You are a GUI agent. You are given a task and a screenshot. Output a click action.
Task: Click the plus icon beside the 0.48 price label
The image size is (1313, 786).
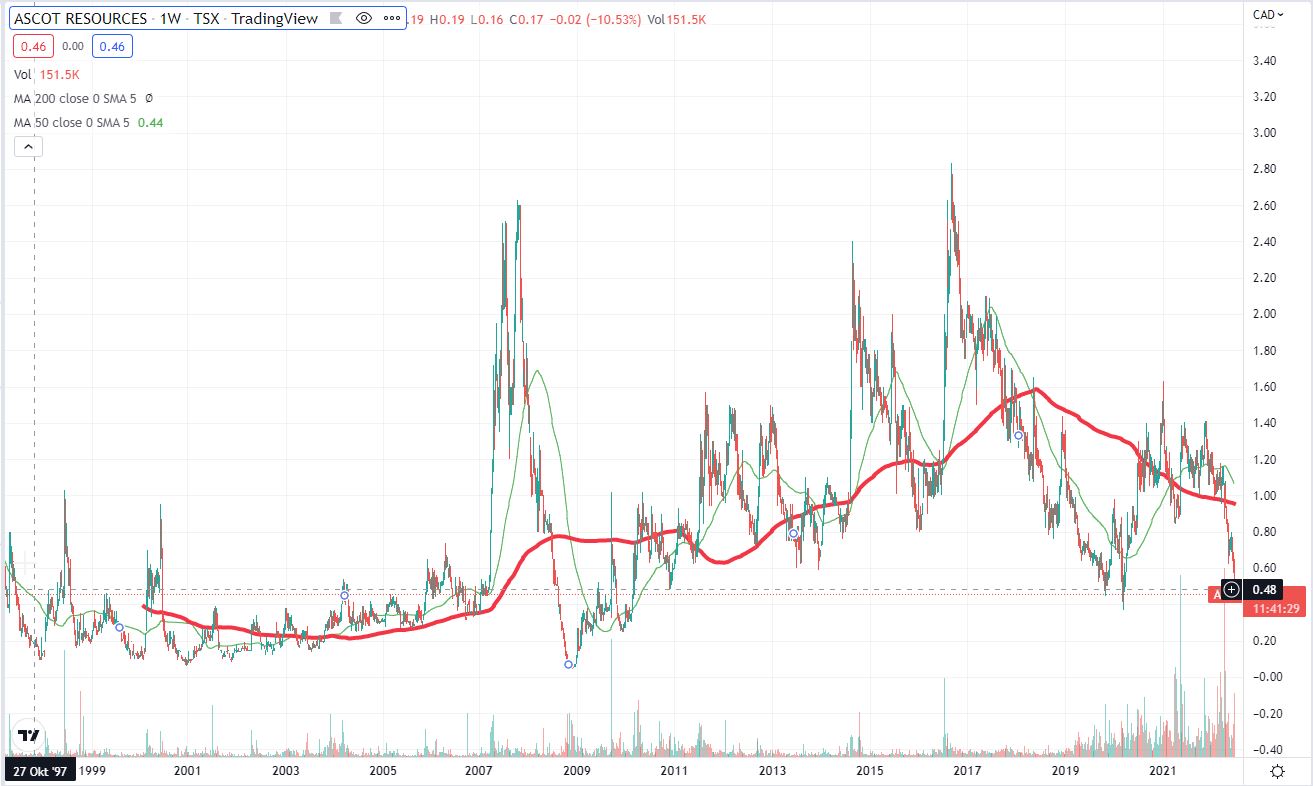point(1231,590)
